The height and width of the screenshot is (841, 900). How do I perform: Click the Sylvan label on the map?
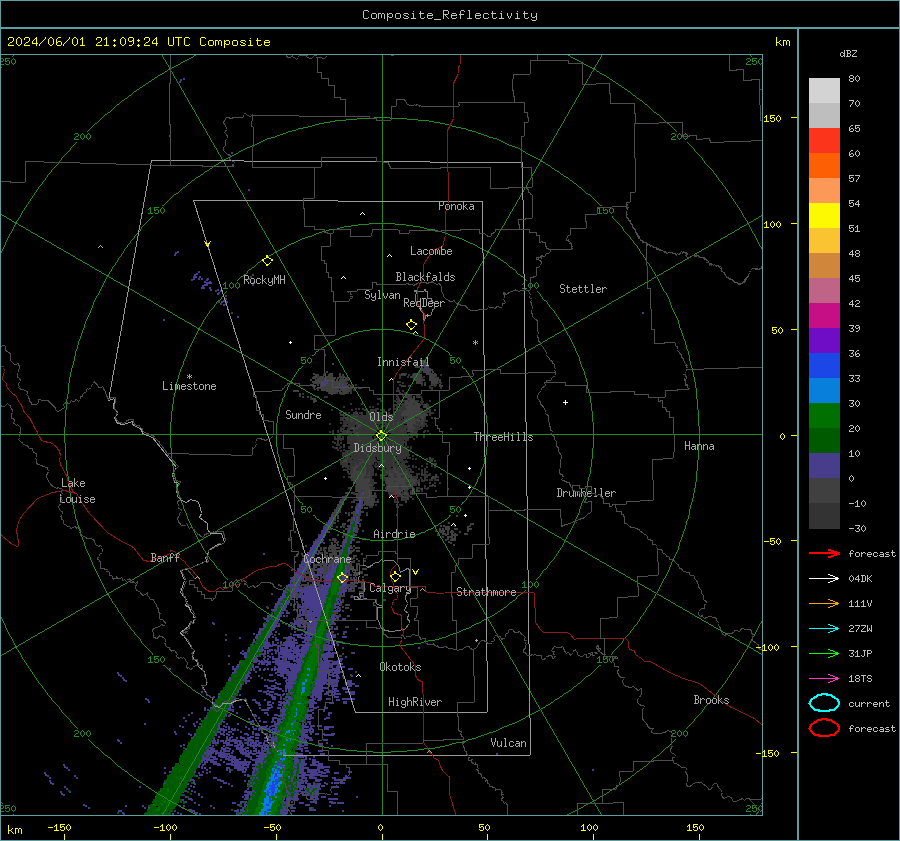coord(382,295)
